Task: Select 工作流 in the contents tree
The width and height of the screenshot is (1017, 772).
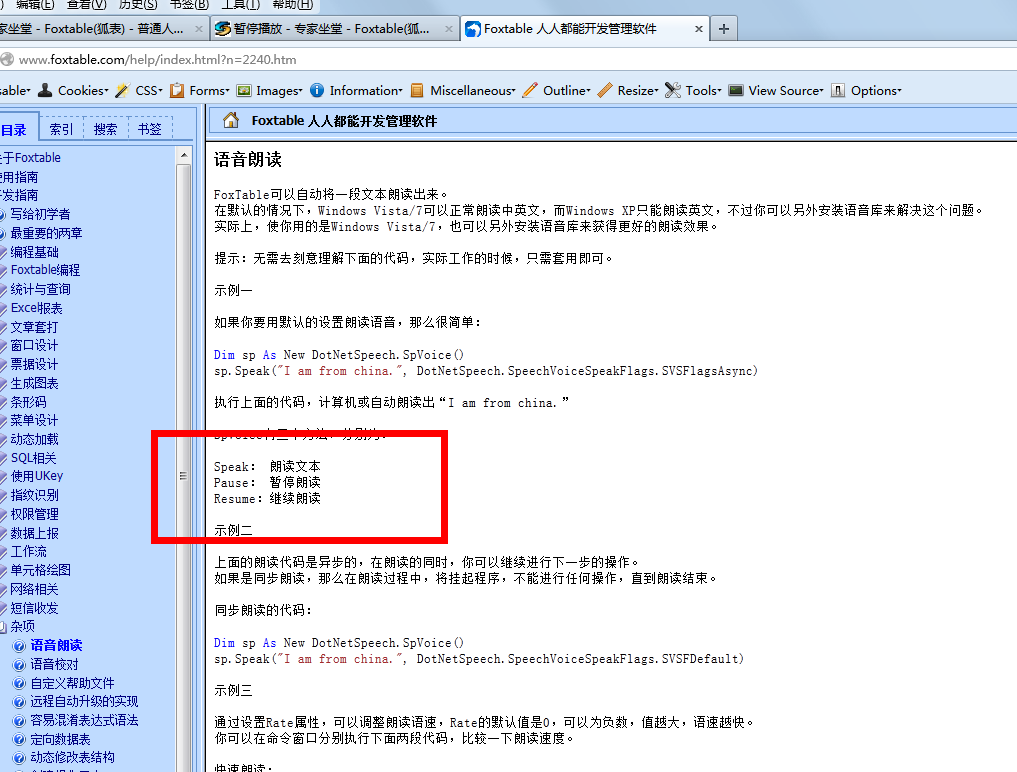Action: [29, 551]
